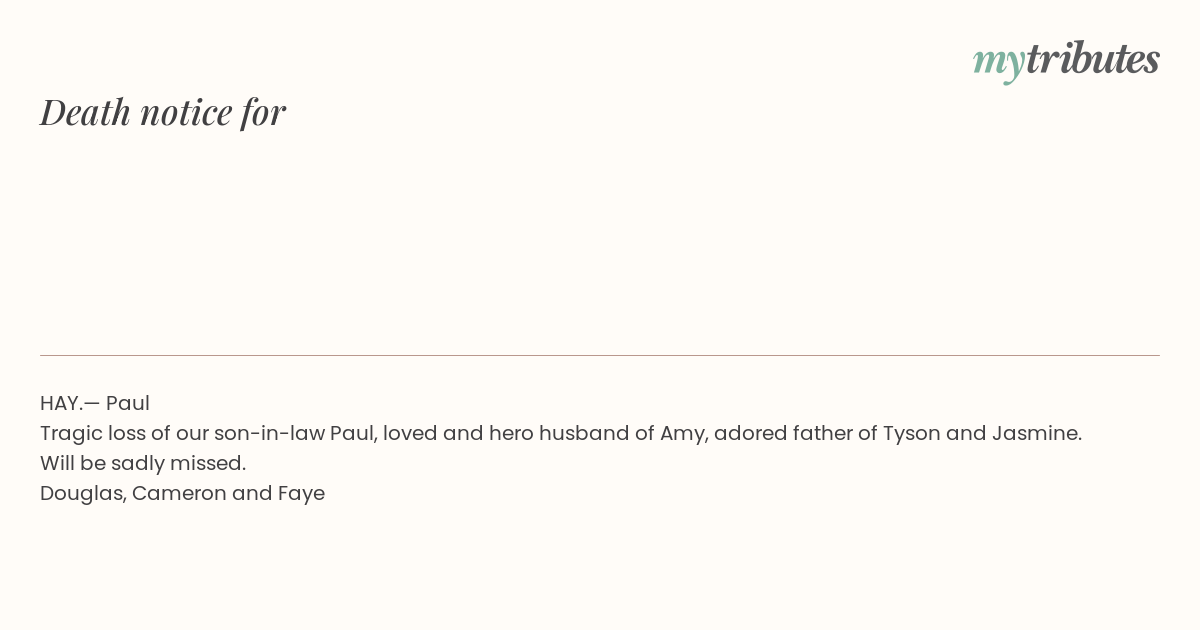Click the "Douglas, Cameron and Faye" signature line

pyautogui.click(x=182, y=493)
